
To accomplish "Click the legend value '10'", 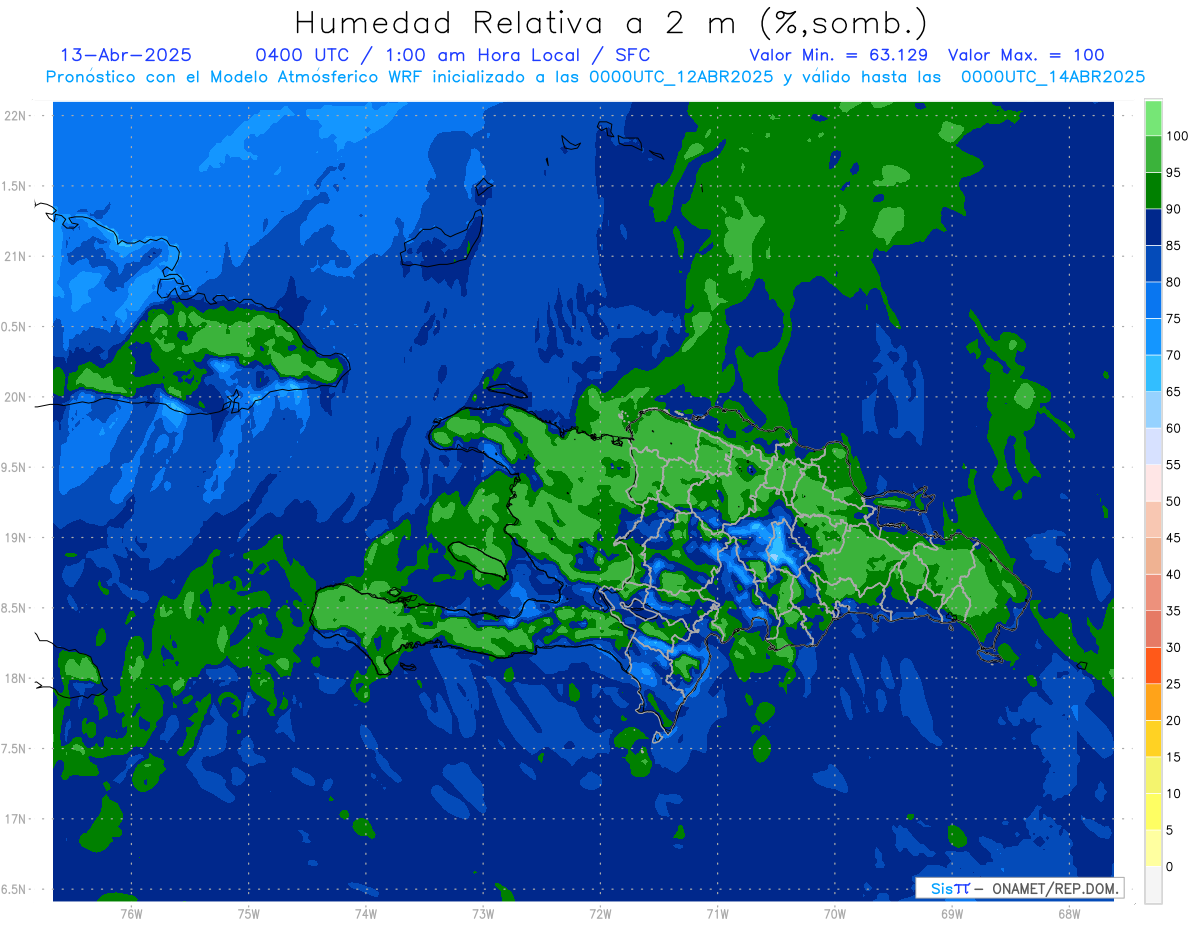I will (x=1174, y=794).
